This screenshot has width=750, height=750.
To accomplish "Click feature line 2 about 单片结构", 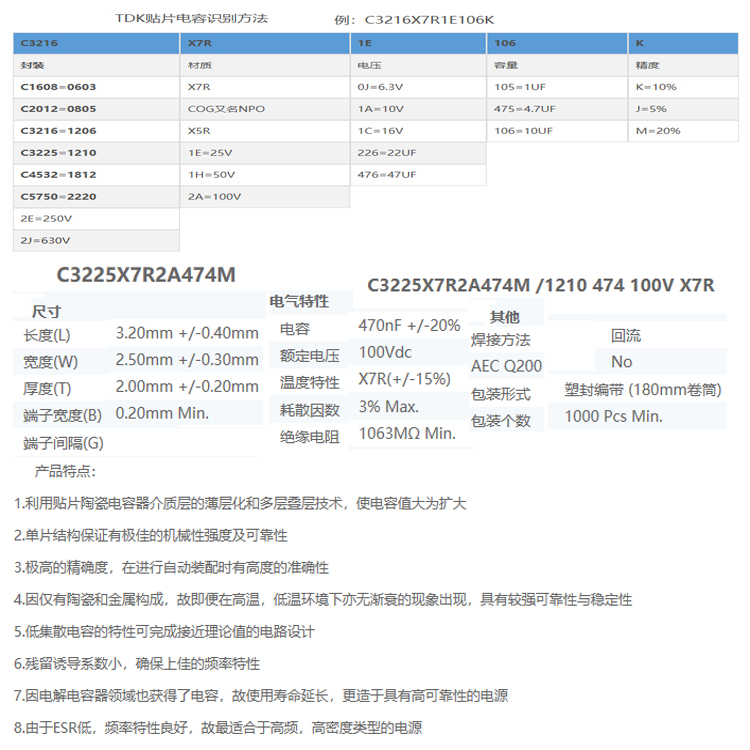I will click(151, 536).
